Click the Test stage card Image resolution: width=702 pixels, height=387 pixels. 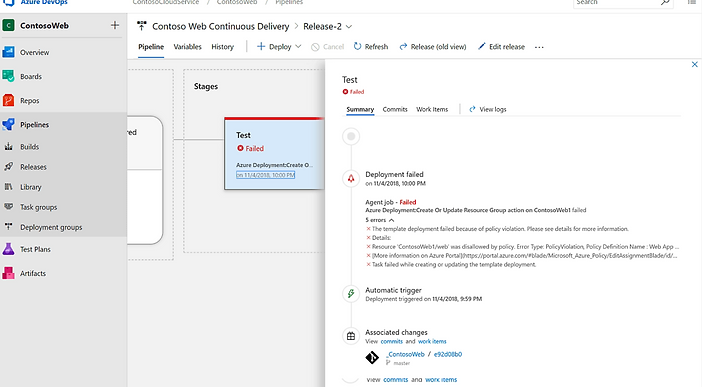tap(274, 153)
